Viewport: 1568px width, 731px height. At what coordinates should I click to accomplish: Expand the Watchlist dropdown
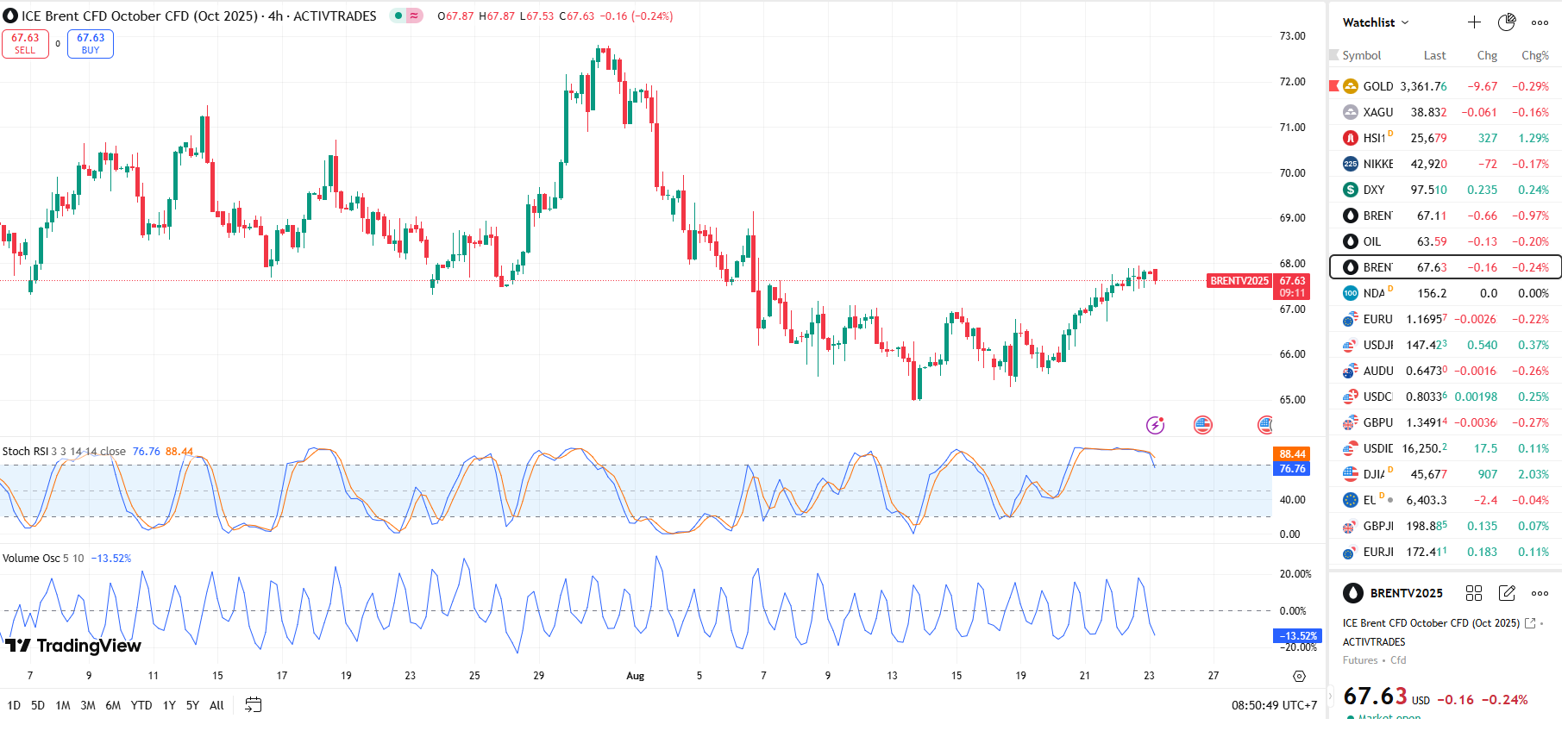click(x=1376, y=22)
